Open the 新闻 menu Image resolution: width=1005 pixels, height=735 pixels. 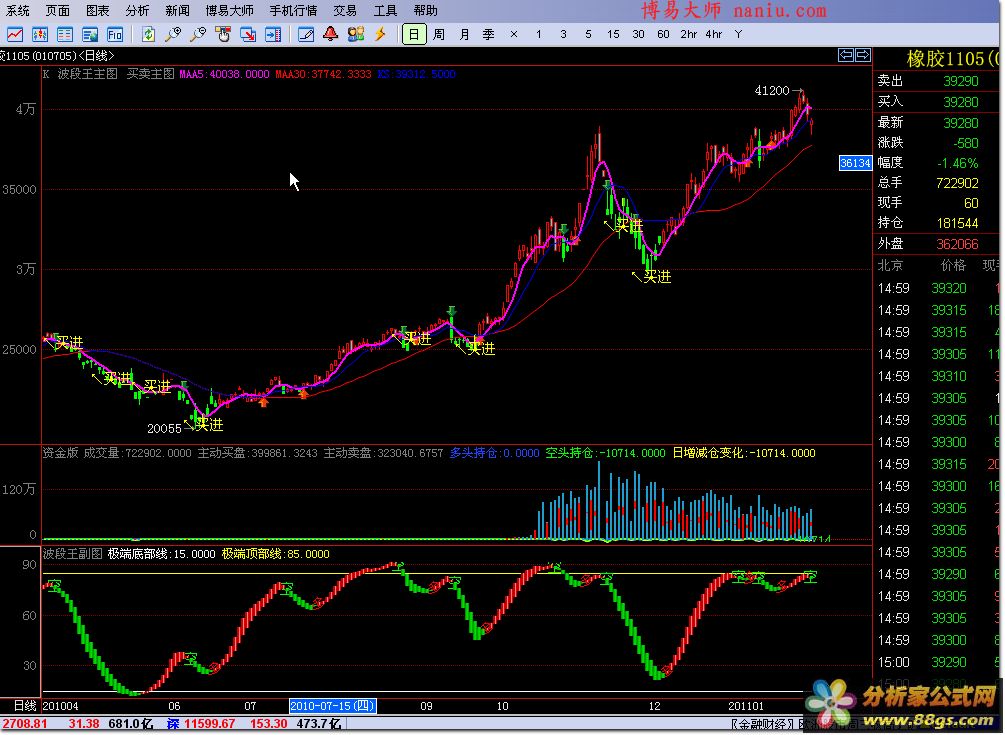[x=177, y=11]
